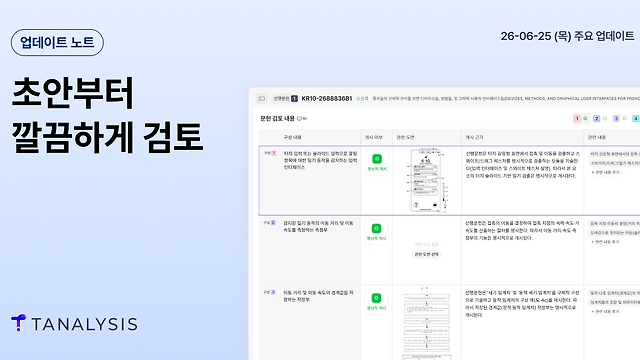The image size is (640, 360).
Task: Click the first related-content tag in row 1
Action: (614, 154)
